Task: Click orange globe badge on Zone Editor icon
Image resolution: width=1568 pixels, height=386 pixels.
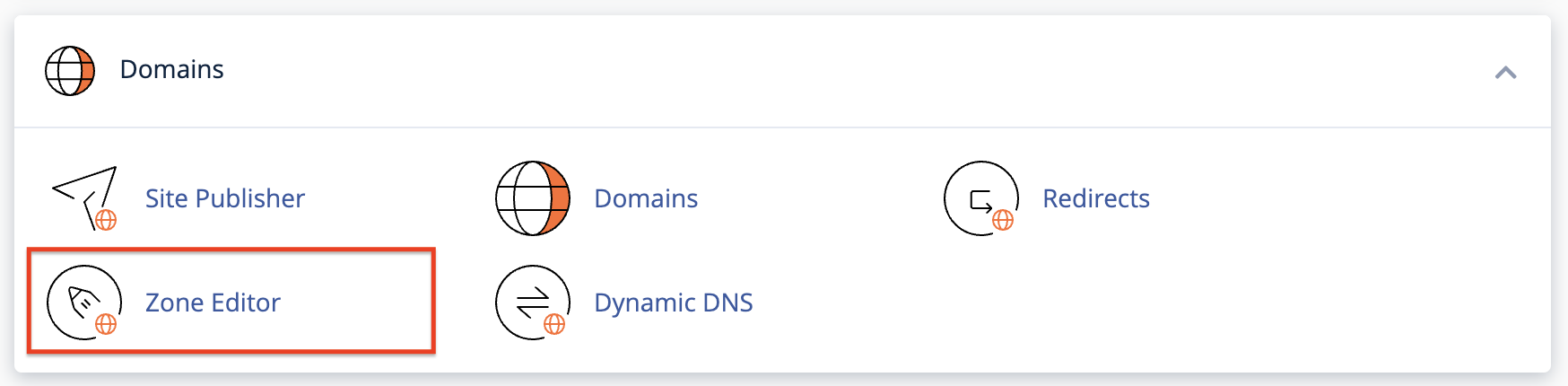Action: click(x=106, y=324)
